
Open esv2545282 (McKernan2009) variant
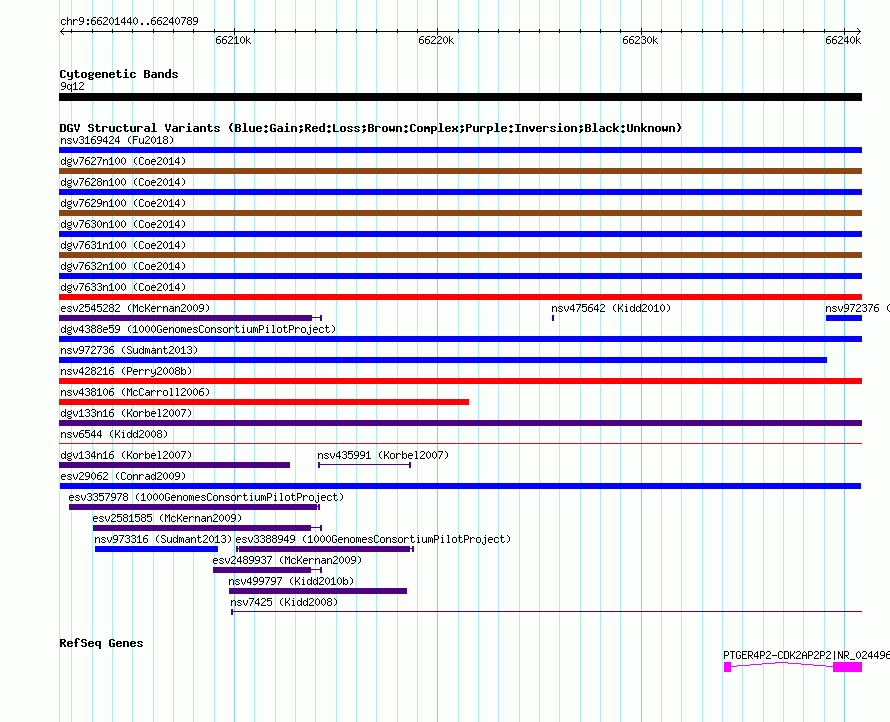pyautogui.click(x=135, y=308)
